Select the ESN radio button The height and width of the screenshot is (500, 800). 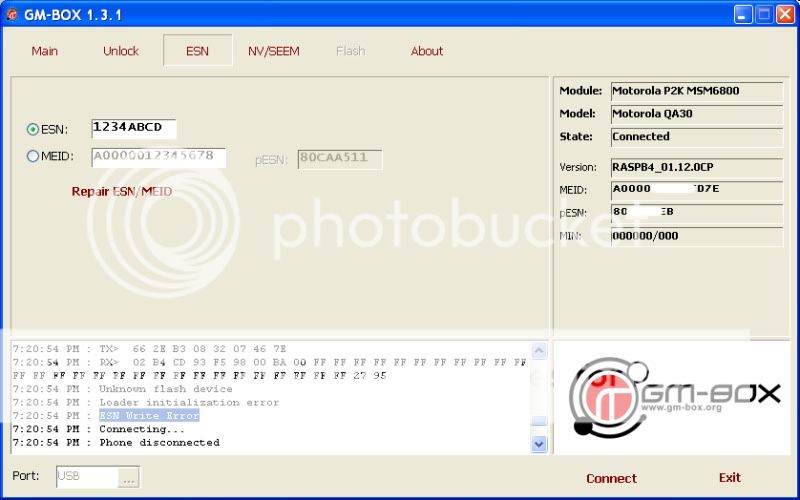point(33,130)
